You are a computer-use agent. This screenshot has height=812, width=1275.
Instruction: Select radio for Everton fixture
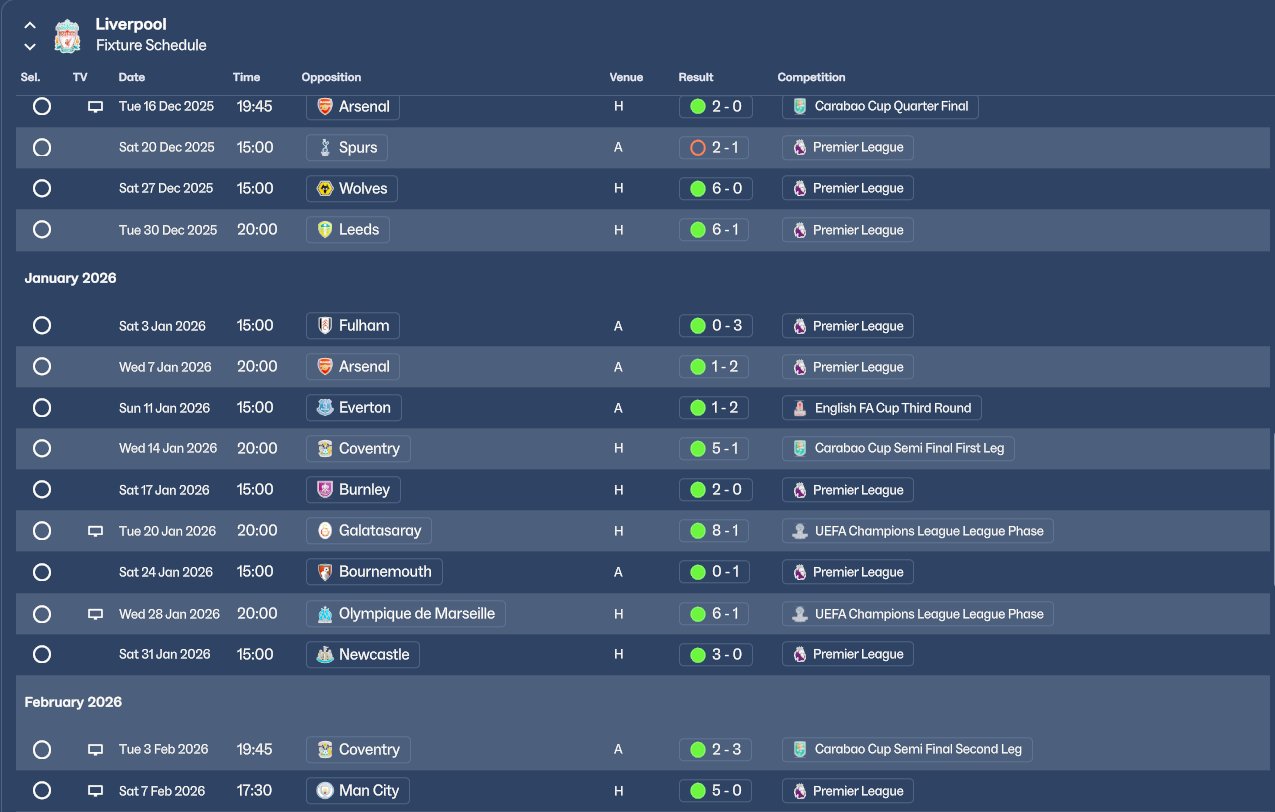click(x=42, y=407)
